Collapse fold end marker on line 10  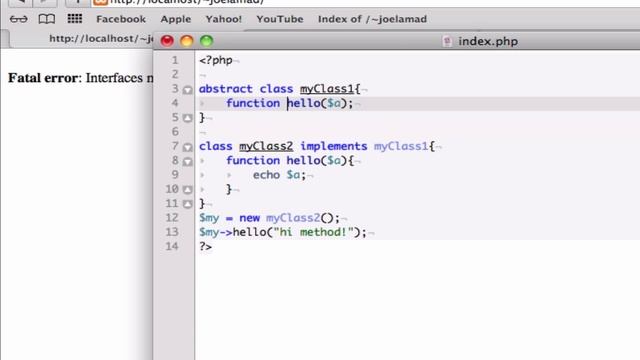tap(187, 190)
